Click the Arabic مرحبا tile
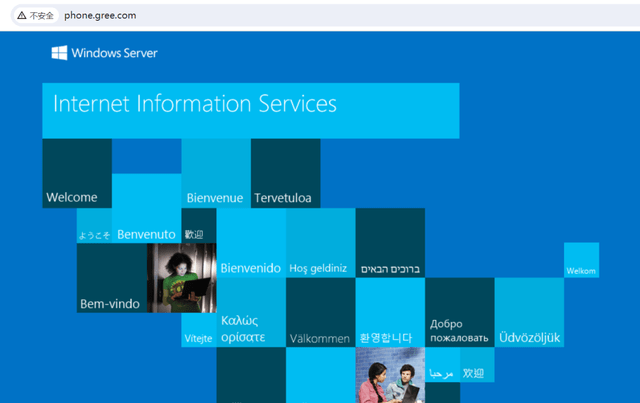The width and height of the screenshot is (640, 403). [442, 365]
